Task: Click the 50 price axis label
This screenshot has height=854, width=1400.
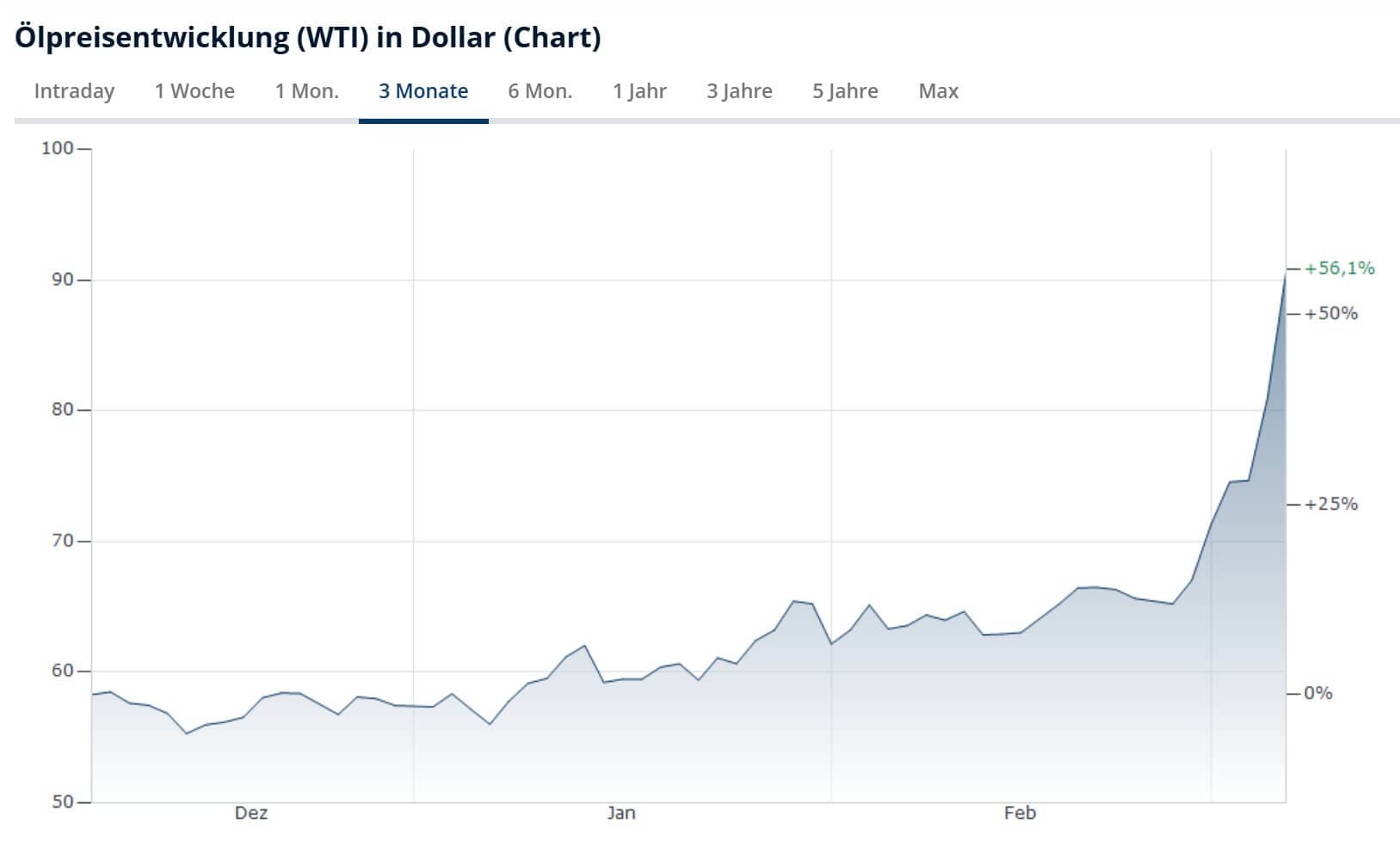Action: pos(62,801)
